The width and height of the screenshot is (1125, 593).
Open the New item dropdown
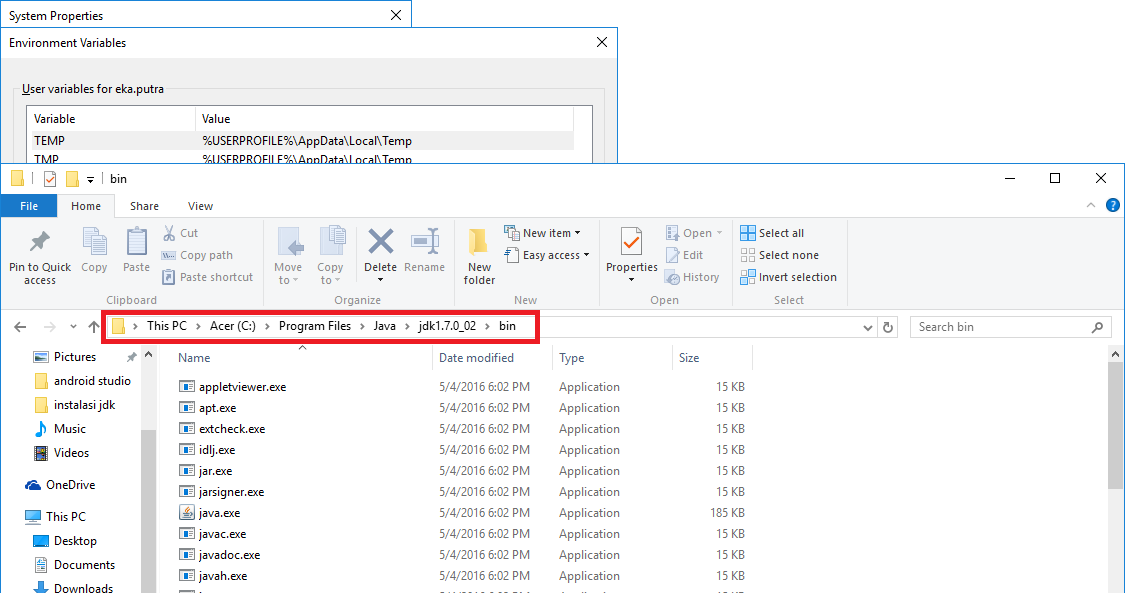(542, 233)
